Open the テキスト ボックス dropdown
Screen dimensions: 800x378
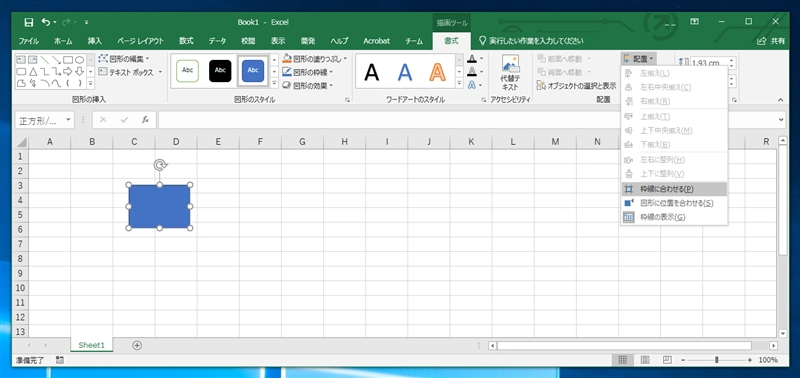160,72
